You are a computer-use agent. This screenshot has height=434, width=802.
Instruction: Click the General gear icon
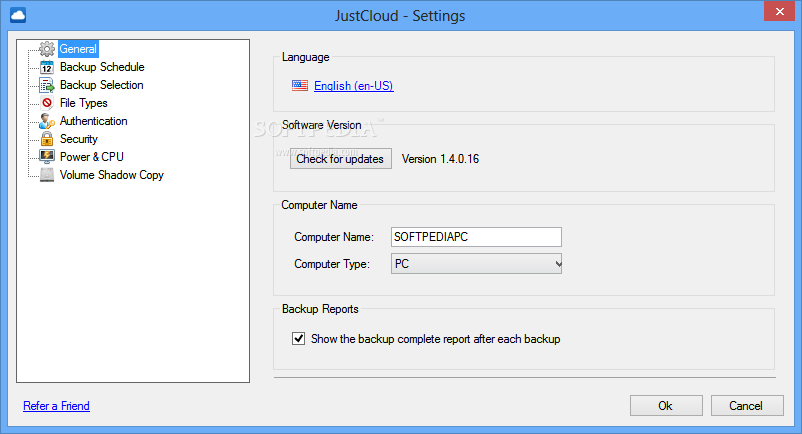click(47, 49)
